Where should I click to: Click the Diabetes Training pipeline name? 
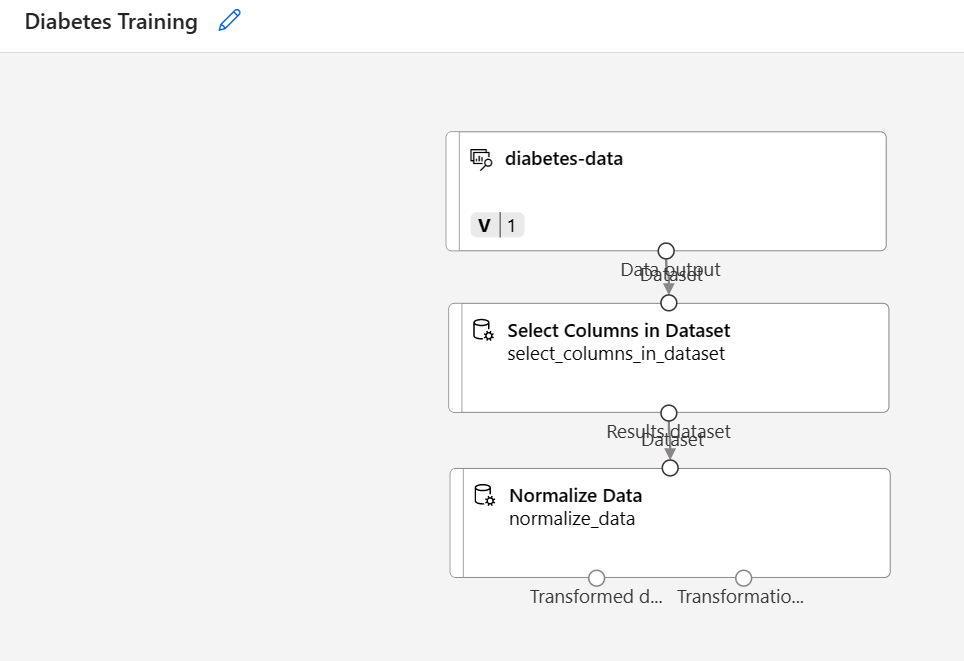click(x=111, y=22)
